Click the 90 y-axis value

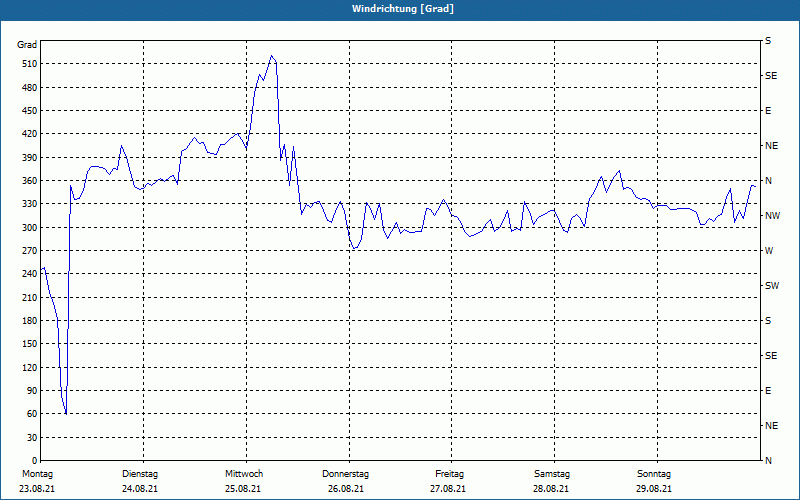point(32,391)
